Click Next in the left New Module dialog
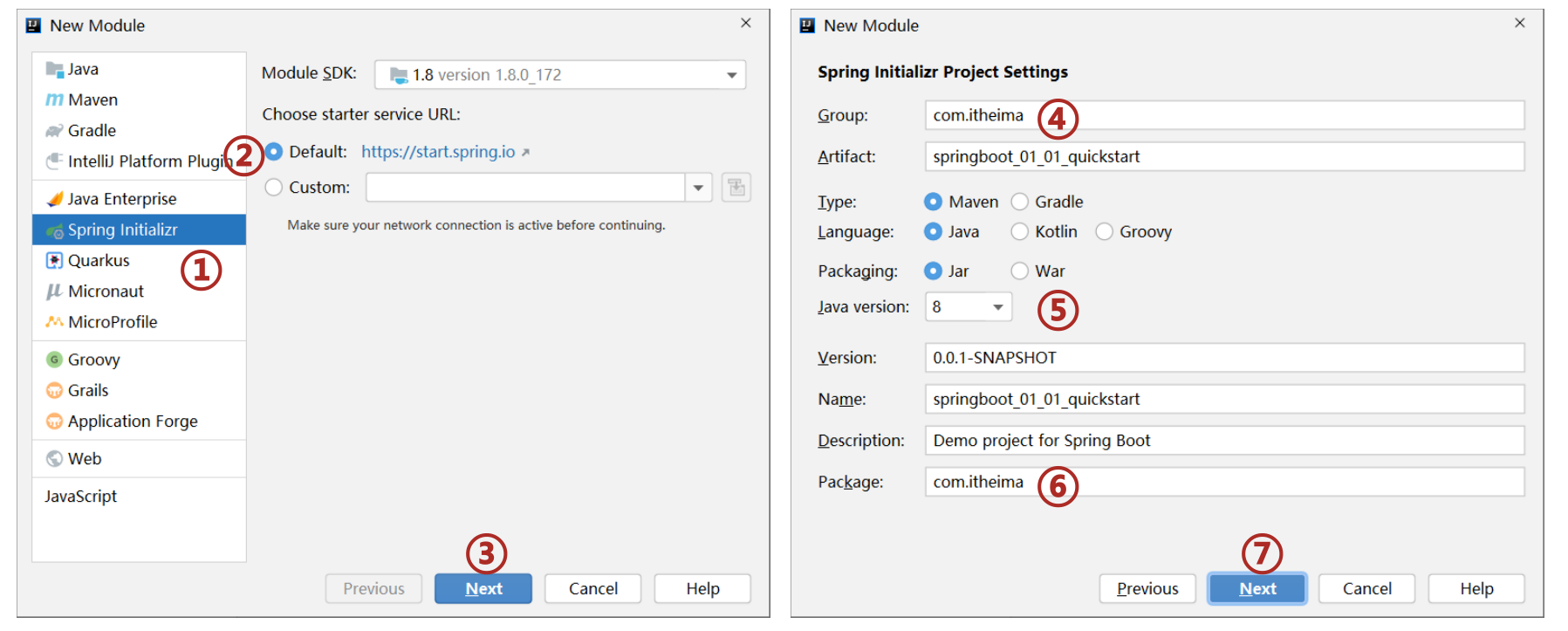The image size is (1568, 631). pos(483,589)
